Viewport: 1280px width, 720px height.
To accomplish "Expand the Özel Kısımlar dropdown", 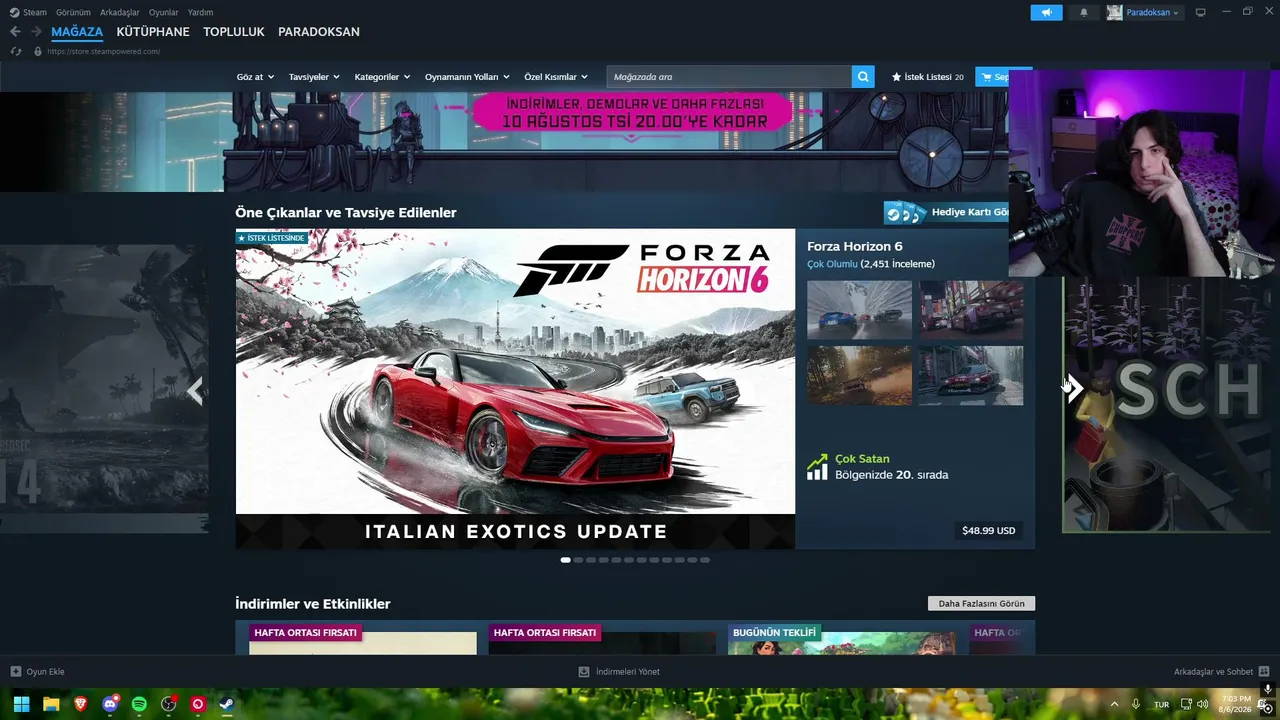I will 556,77.
